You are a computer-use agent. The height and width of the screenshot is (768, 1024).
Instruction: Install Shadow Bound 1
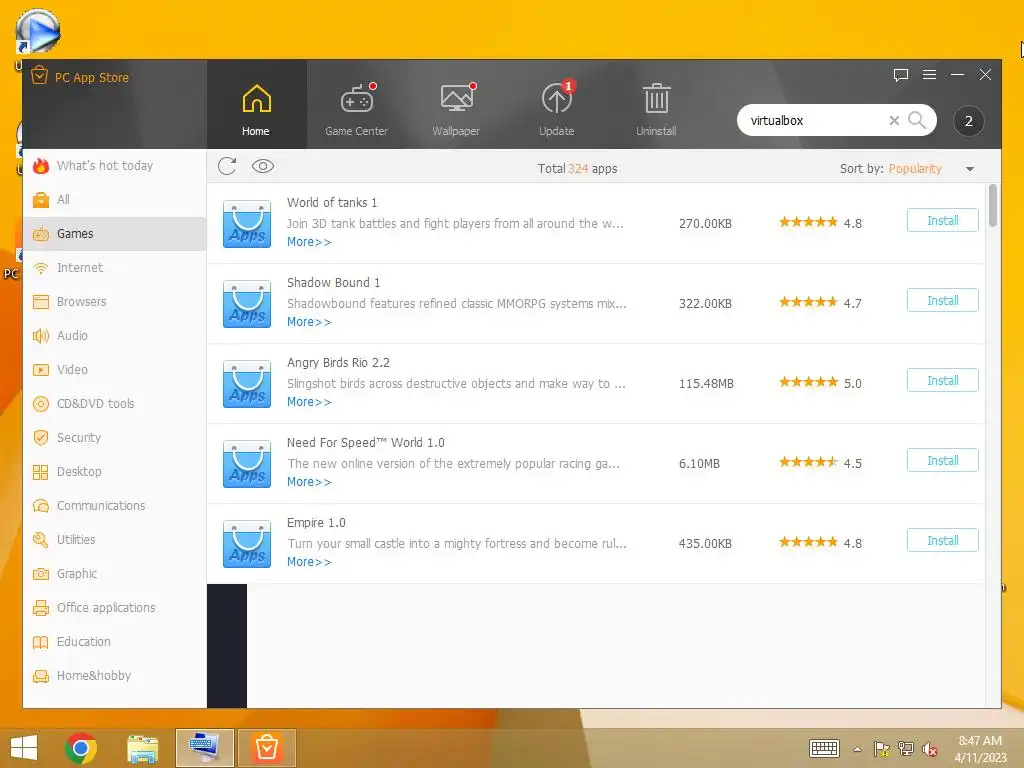tap(942, 300)
